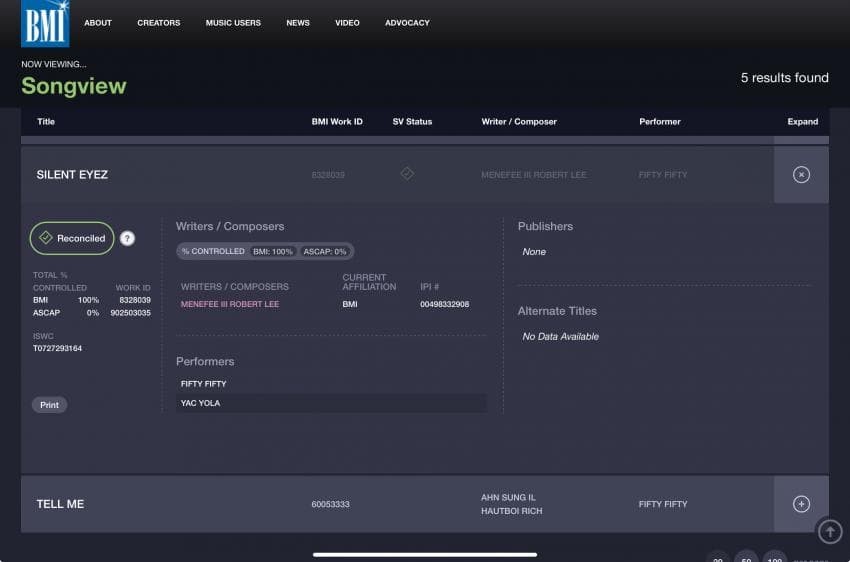Image resolution: width=850 pixels, height=562 pixels.
Task: Click the BMI logo
Action: (x=45, y=23)
